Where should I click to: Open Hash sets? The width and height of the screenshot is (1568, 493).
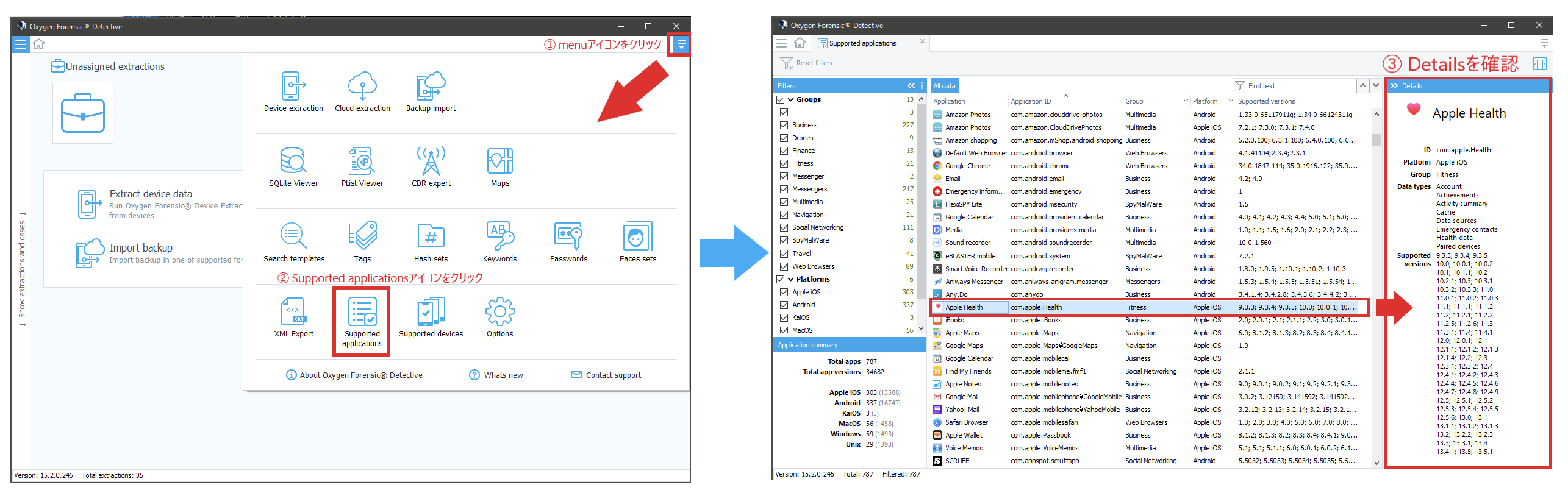pos(431,242)
